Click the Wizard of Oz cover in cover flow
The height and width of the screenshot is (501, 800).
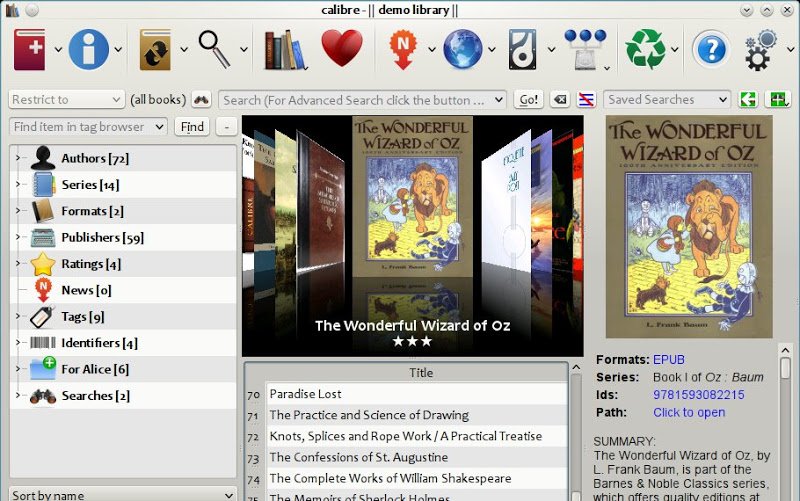click(x=412, y=196)
